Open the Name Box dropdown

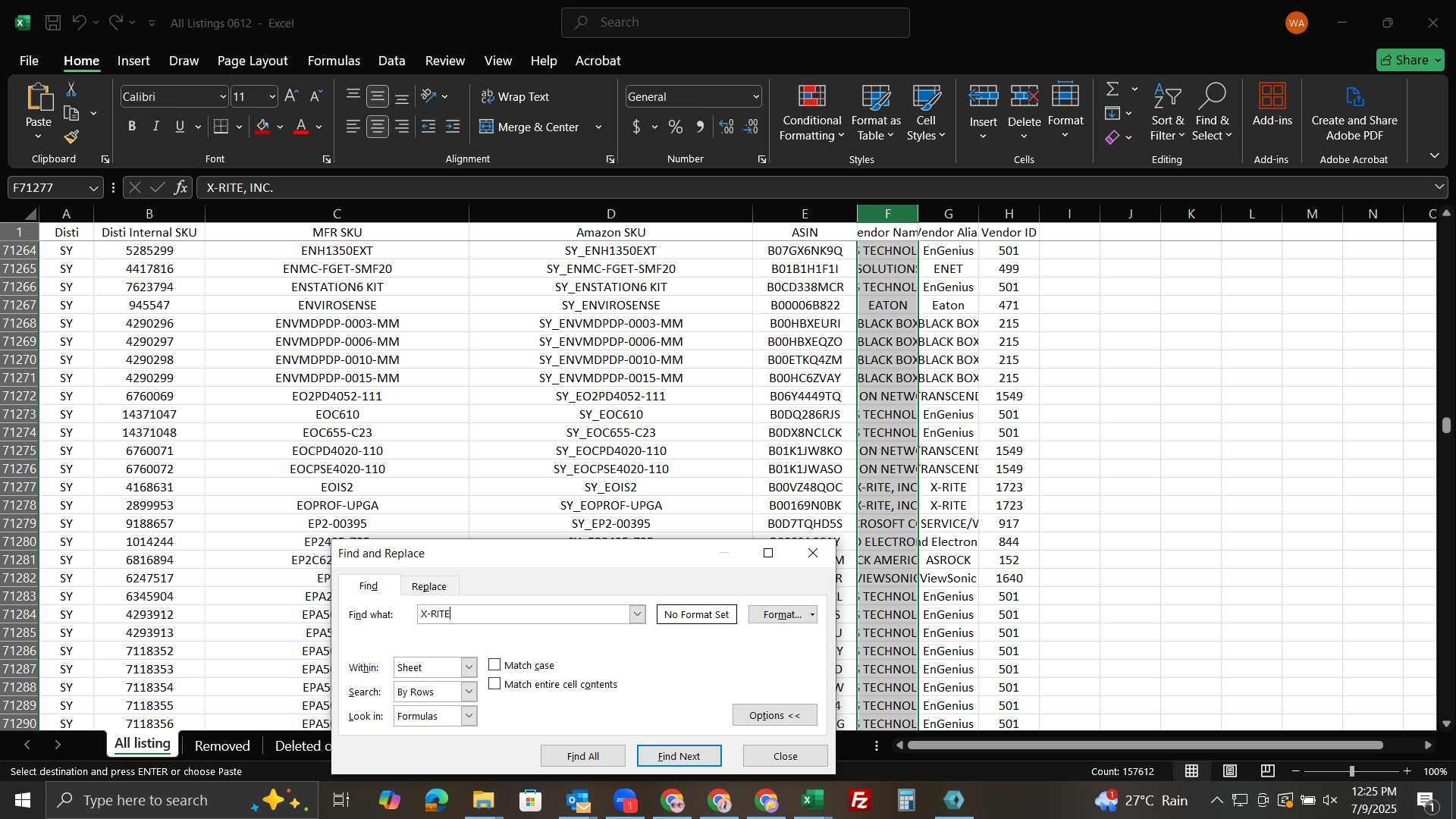pyautogui.click(x=93, y=187)
